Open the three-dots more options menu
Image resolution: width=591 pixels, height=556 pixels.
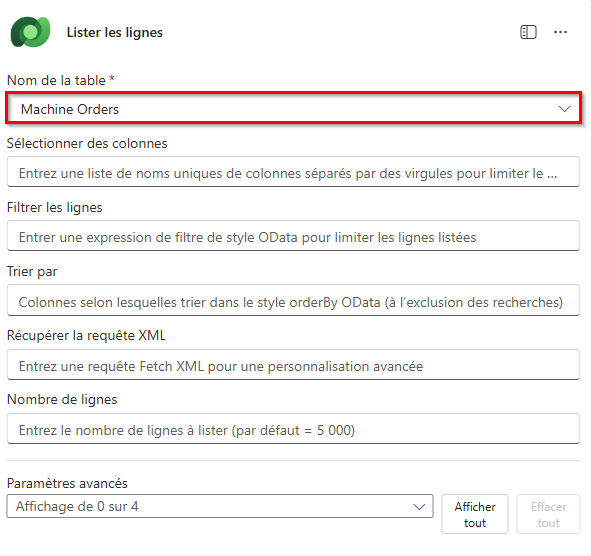[x=560, y=32]
